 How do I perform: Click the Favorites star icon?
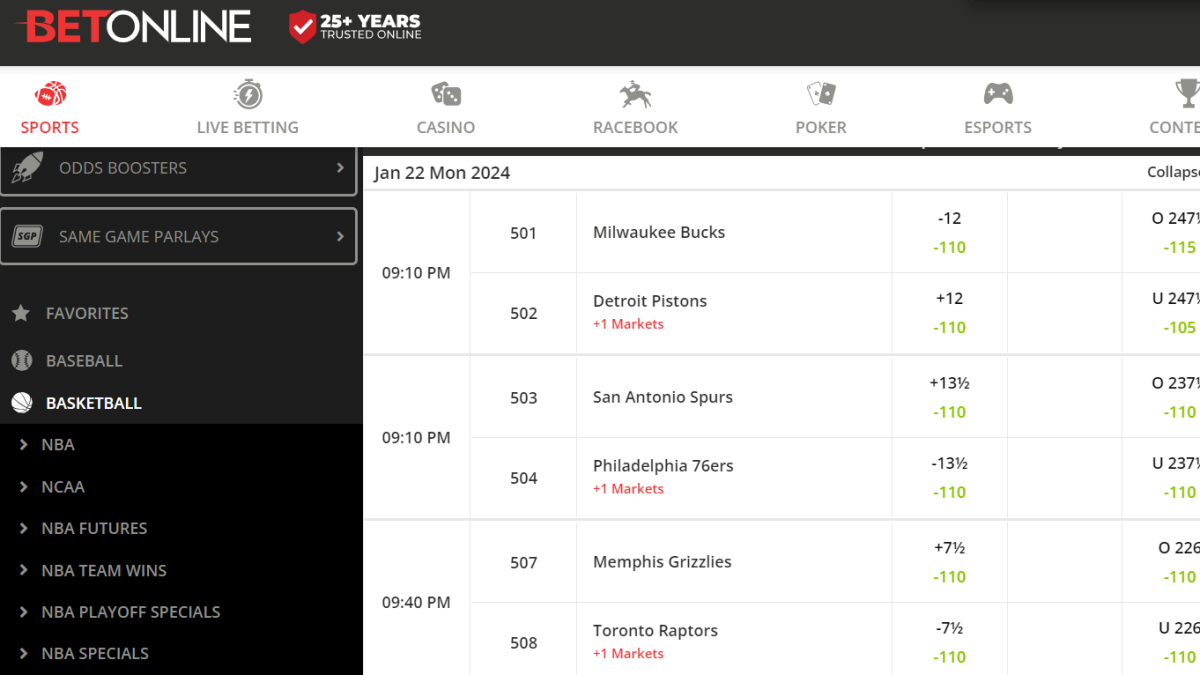click(x=21, y=313)
